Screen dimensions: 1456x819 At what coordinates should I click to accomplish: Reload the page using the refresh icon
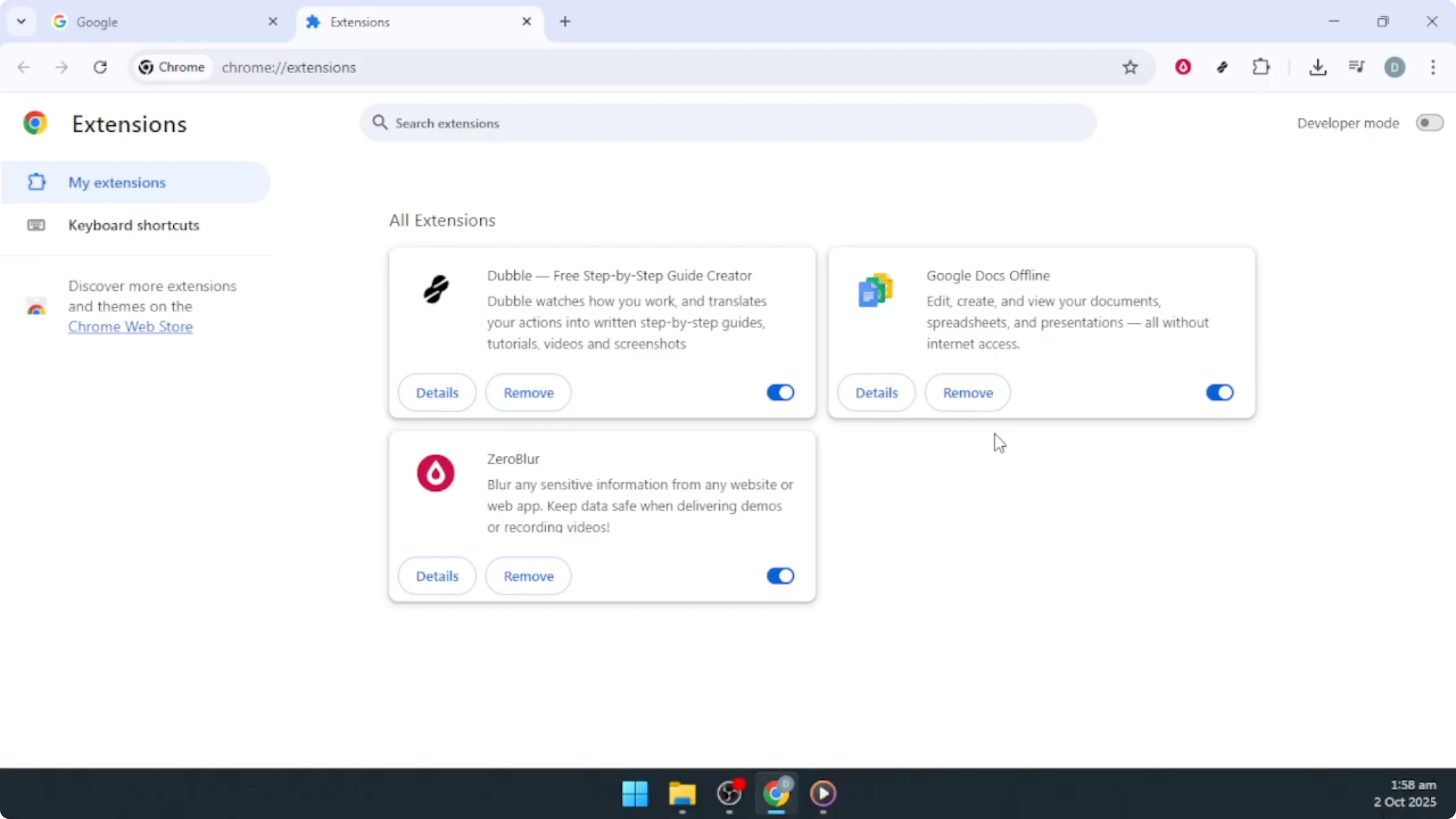pyautogui.click(x=100, y=67)
